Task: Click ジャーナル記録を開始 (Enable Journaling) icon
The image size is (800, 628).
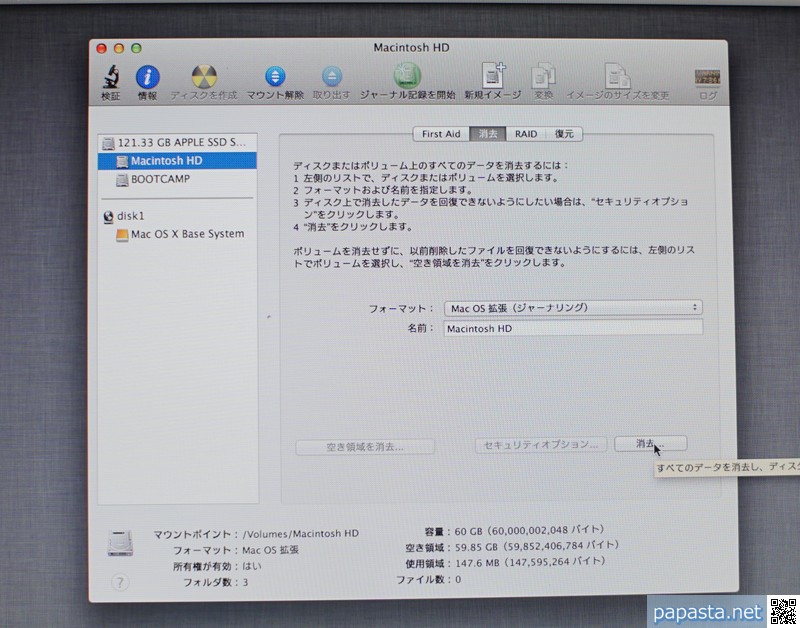Action: [406, 78]
